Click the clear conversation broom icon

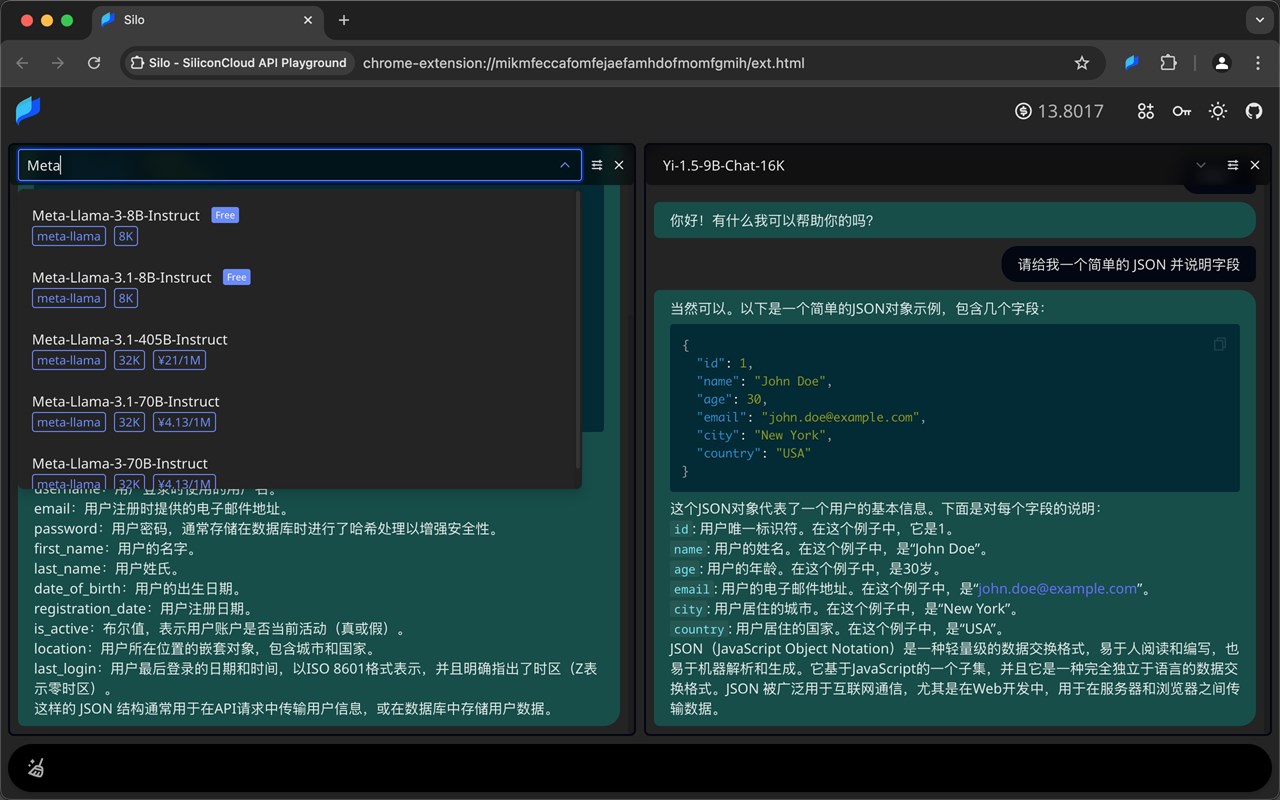point(36,768)
